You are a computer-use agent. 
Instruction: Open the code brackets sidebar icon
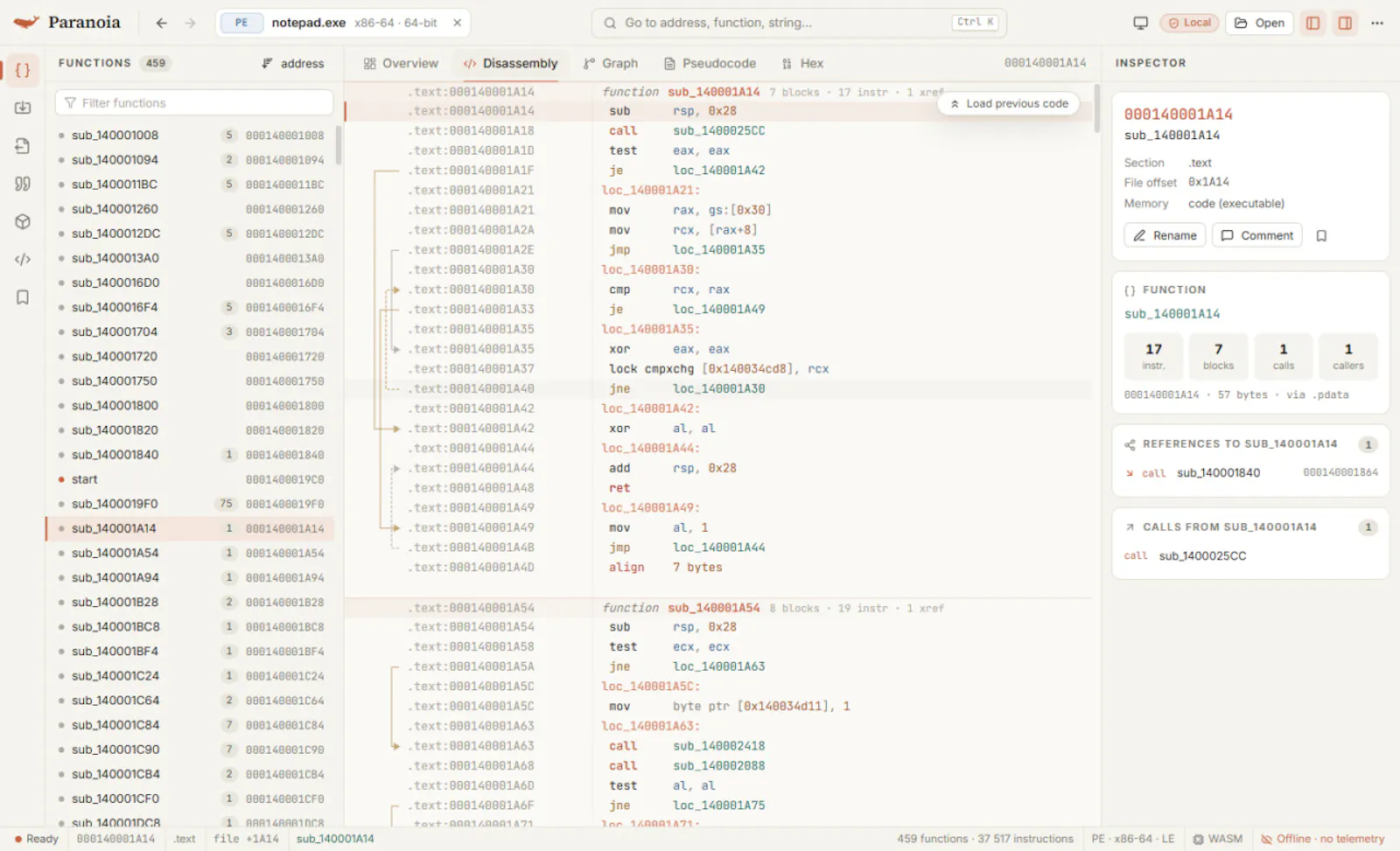pyautogui.click(x=23, y=259)
